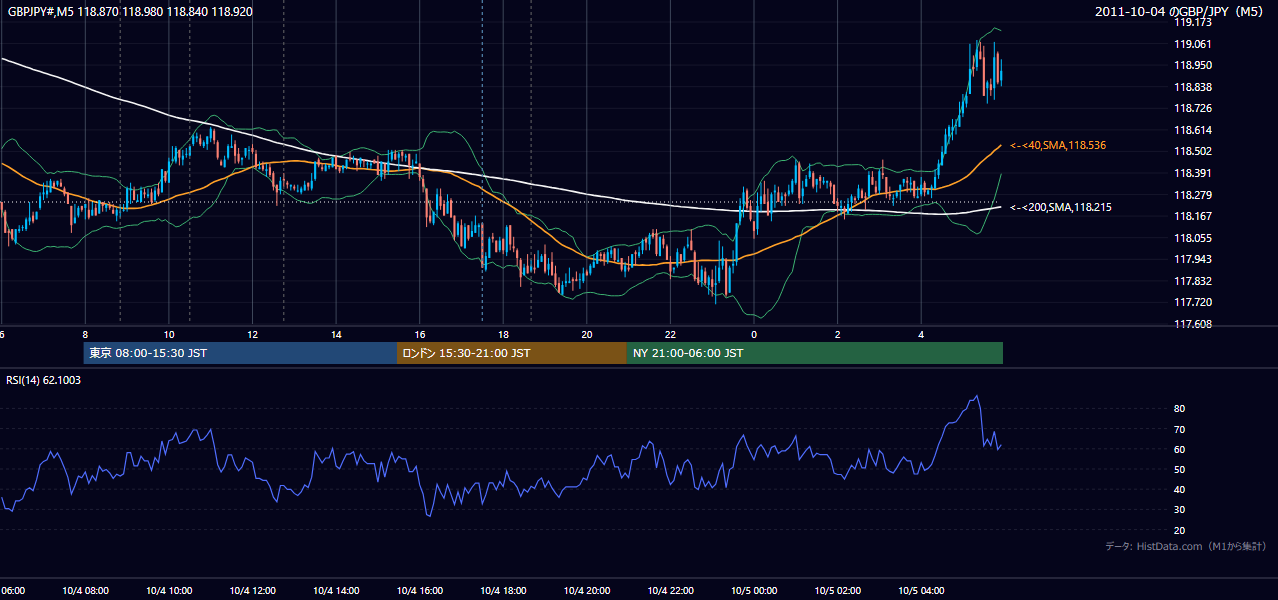Click the 2011-10-04 GBP/JPY (M5) chart title
This screenshot has width=1278, height=600.
(1181, 12)
